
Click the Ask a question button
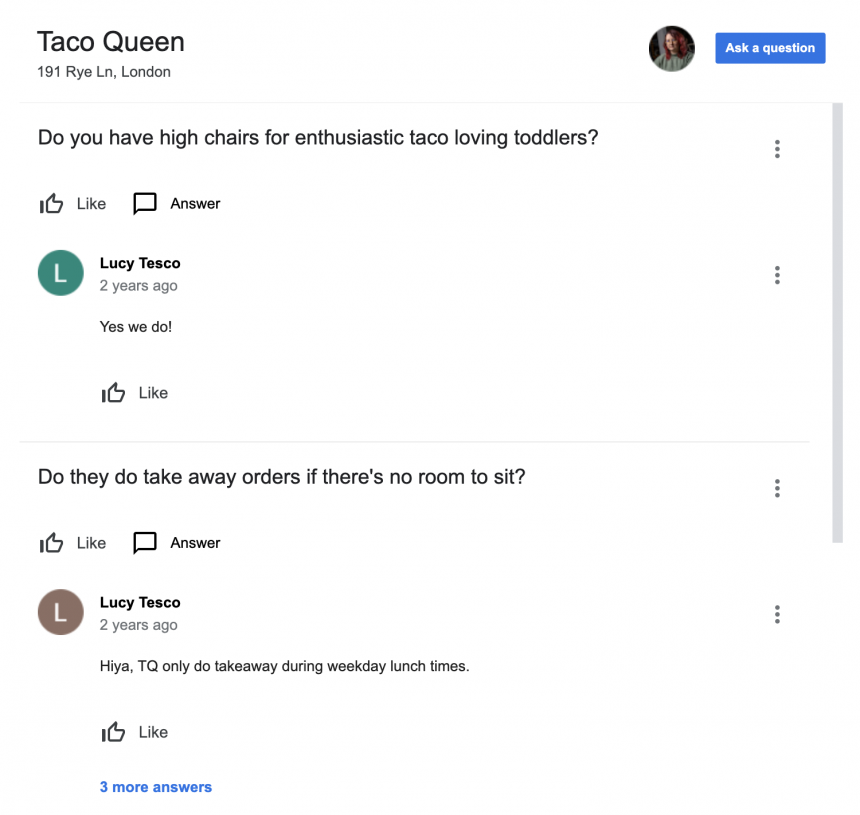click(x=770, y=47)
